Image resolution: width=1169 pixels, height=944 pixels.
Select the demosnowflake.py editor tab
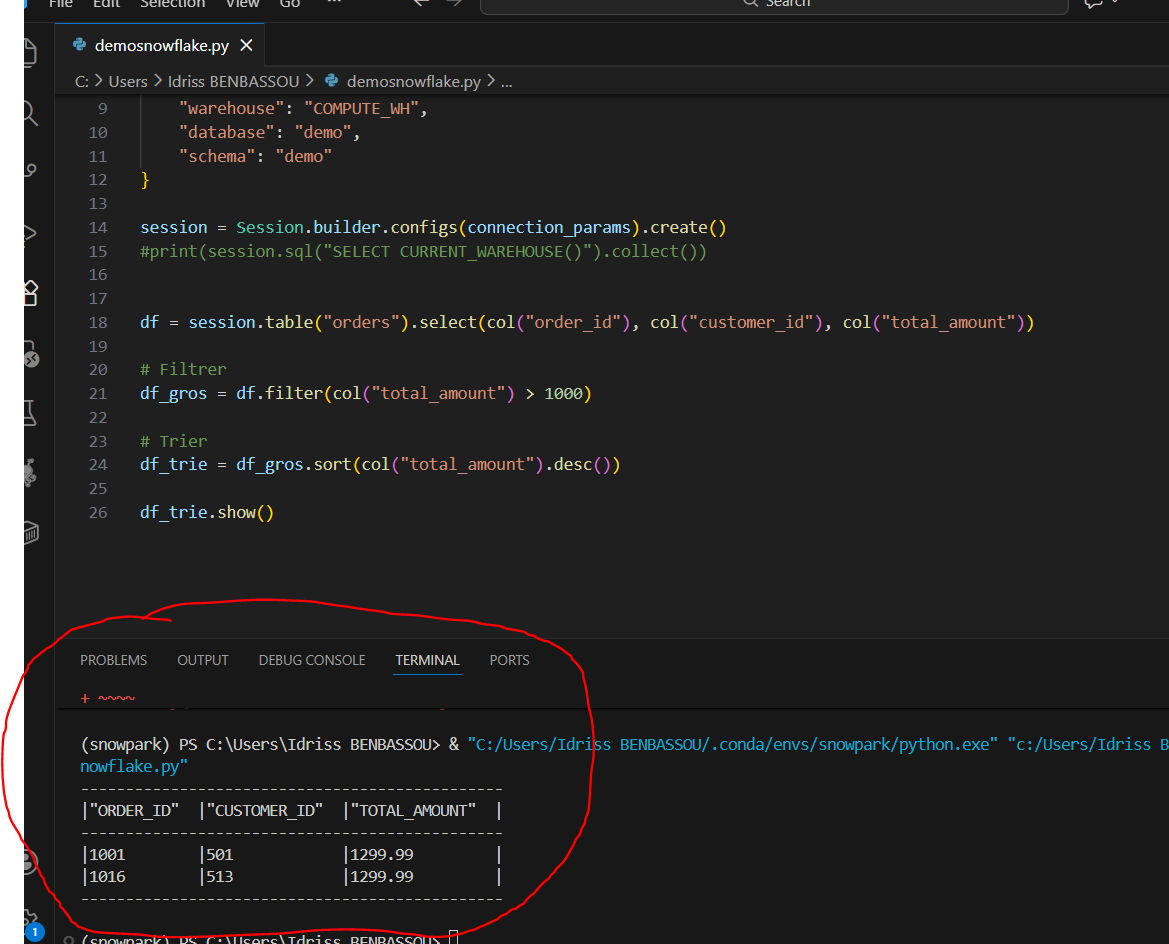tap(161, 46)
